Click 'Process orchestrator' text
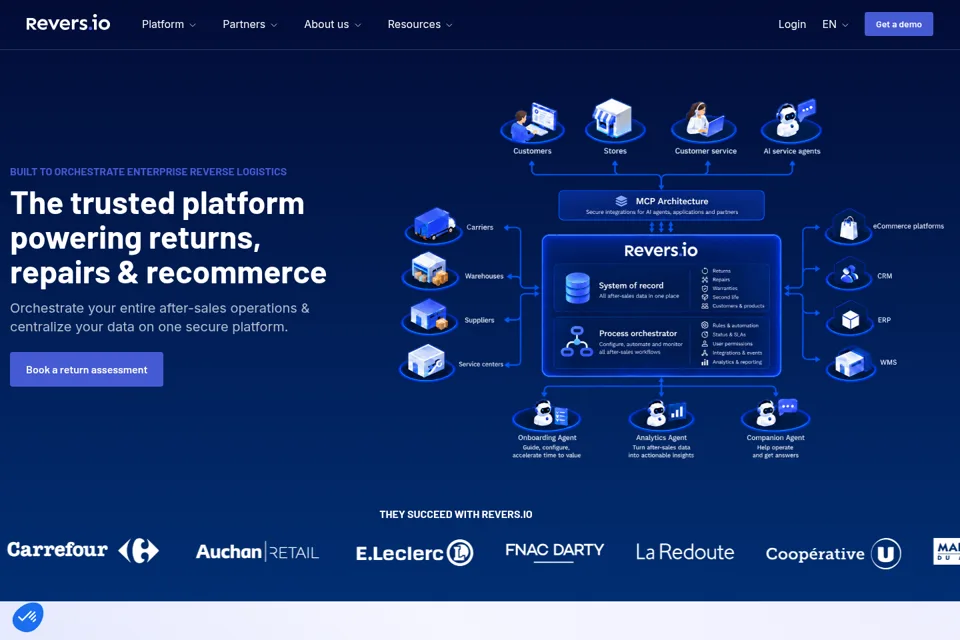This screenshot has width=960, height=640. tap(638, 333)
